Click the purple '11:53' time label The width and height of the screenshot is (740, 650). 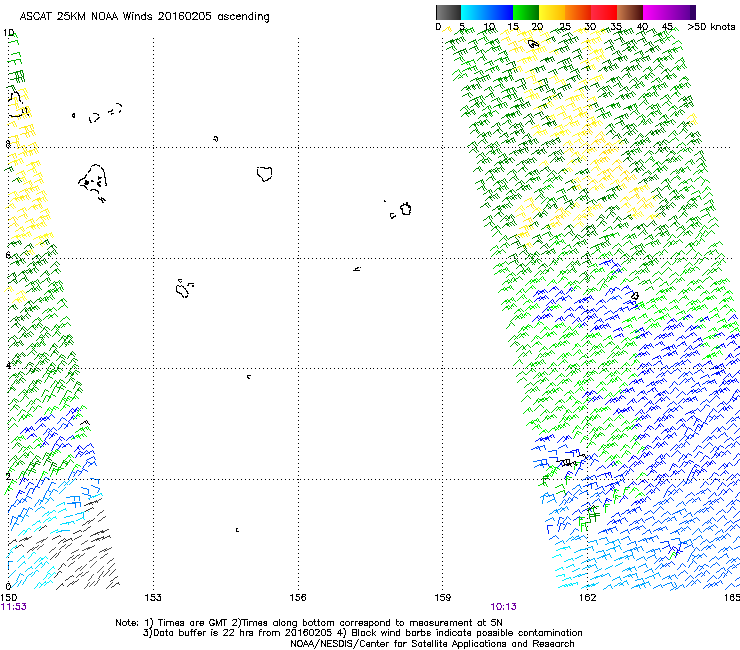pos(14,607)
